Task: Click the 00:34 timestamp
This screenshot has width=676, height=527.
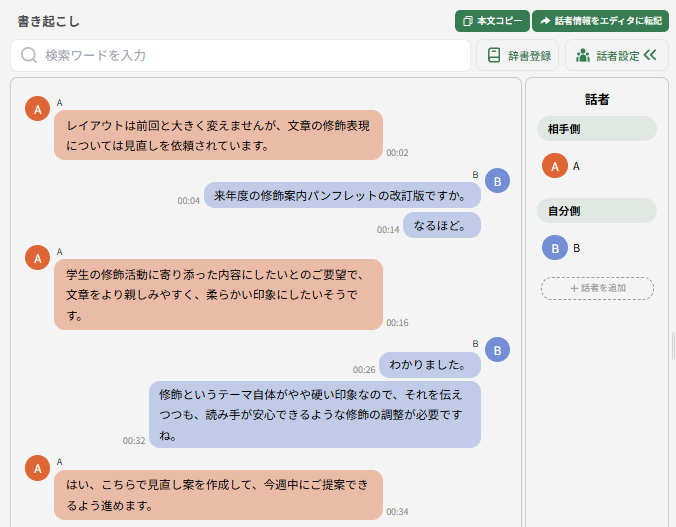Action: 397,511
